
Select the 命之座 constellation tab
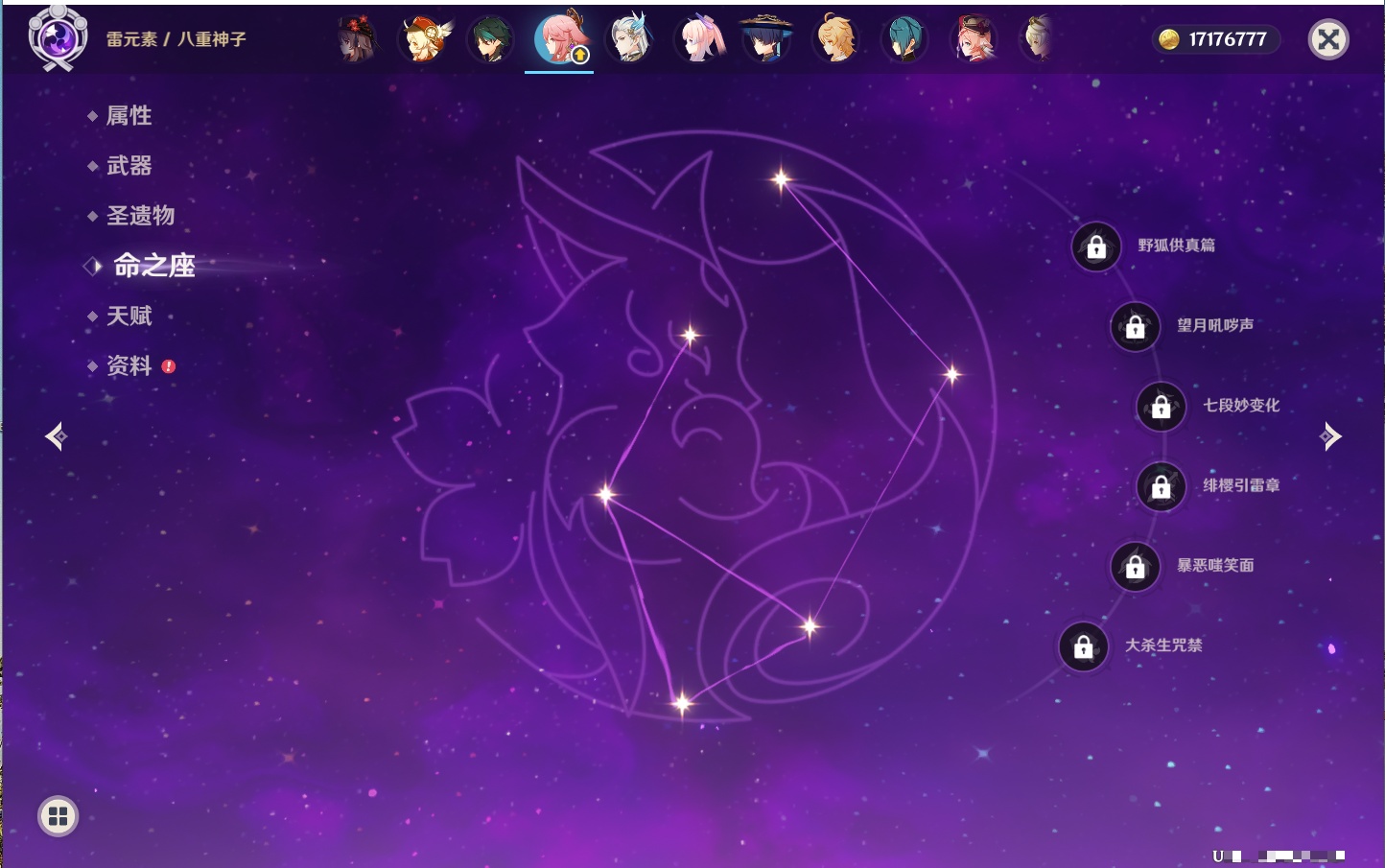click(153, 266)
